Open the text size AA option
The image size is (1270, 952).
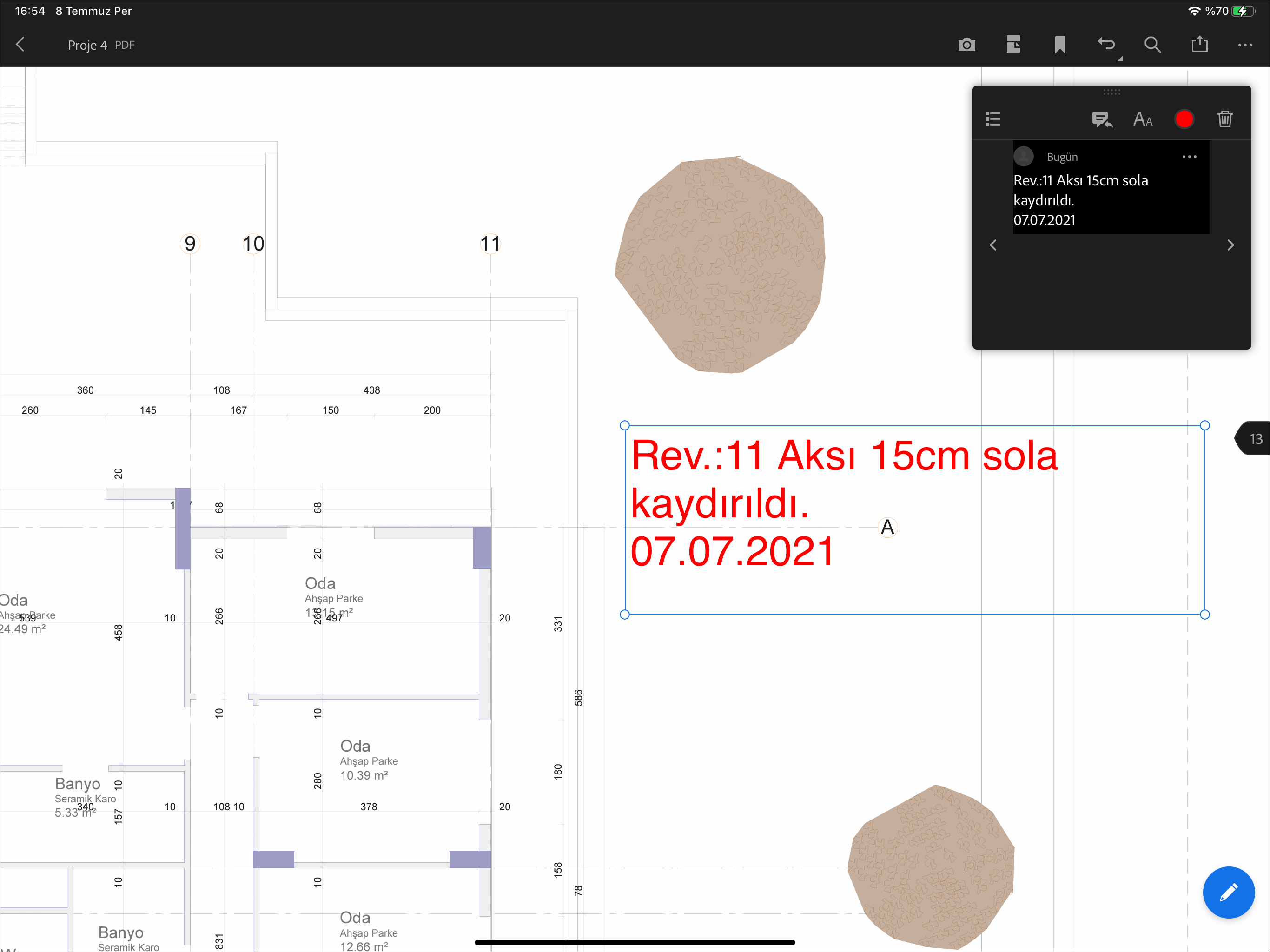(x=1143, y=119)
